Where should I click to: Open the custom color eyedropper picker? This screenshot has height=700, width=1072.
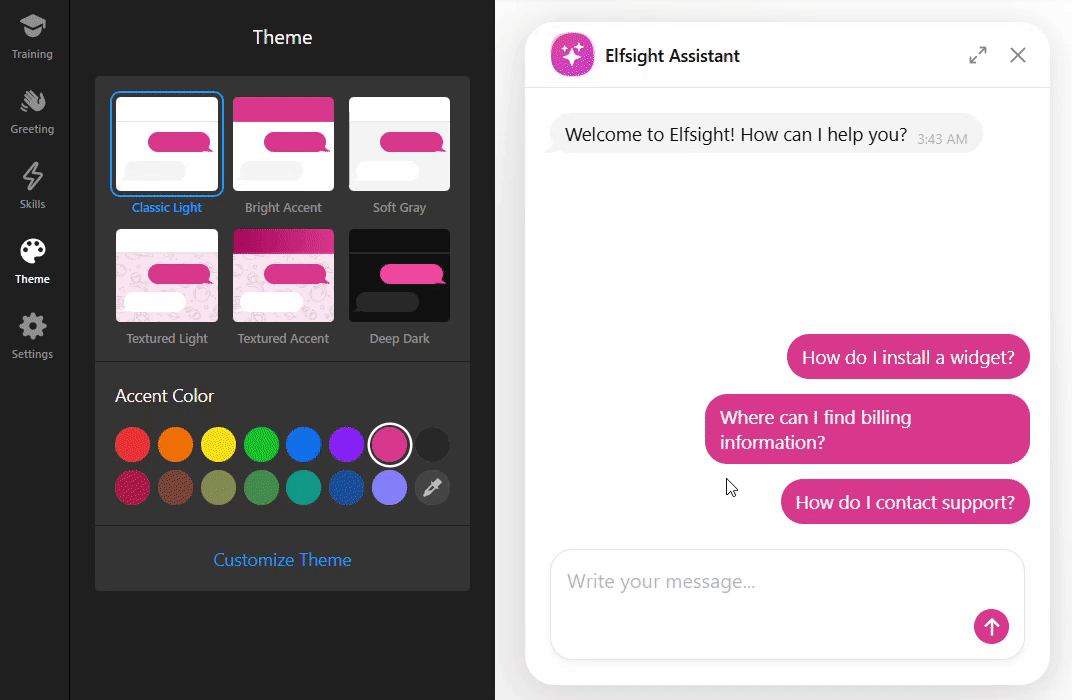pyautogui.click(x=432, y=487)
